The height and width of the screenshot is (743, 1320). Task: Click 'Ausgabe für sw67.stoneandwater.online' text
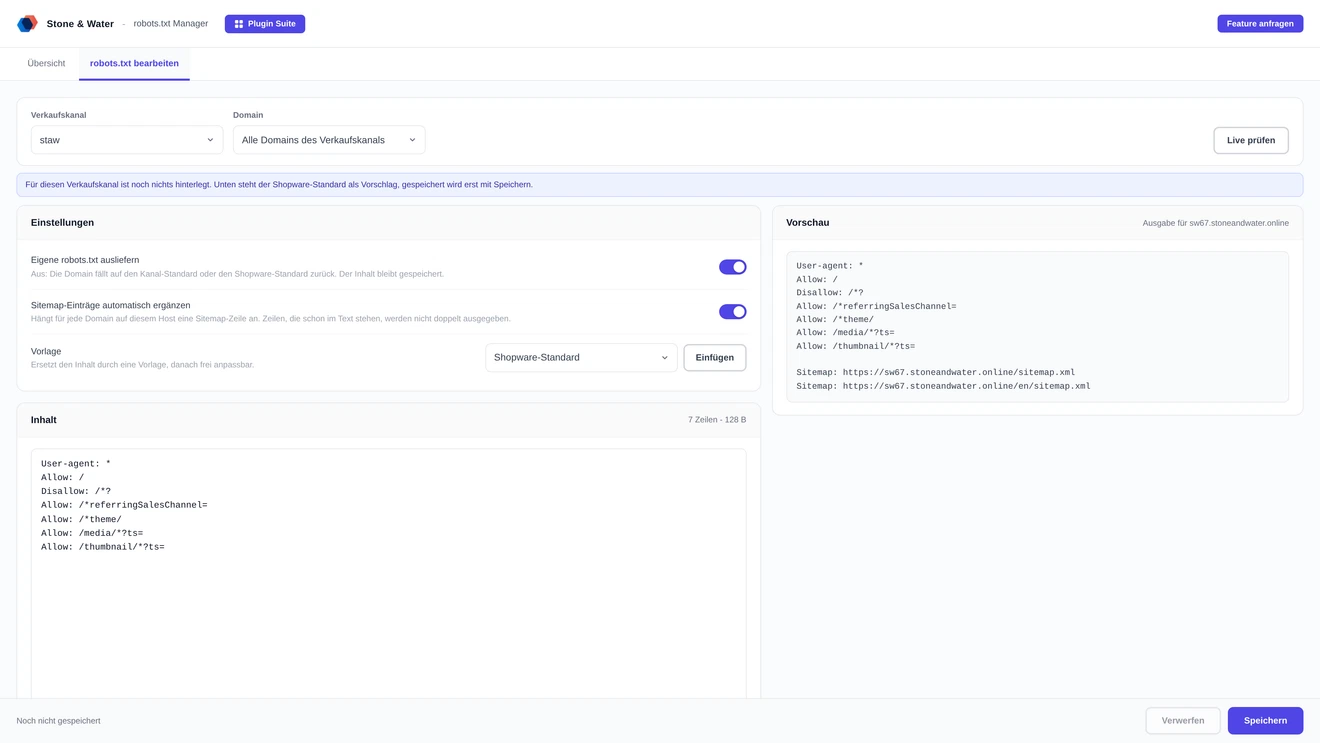(1216, 223)
